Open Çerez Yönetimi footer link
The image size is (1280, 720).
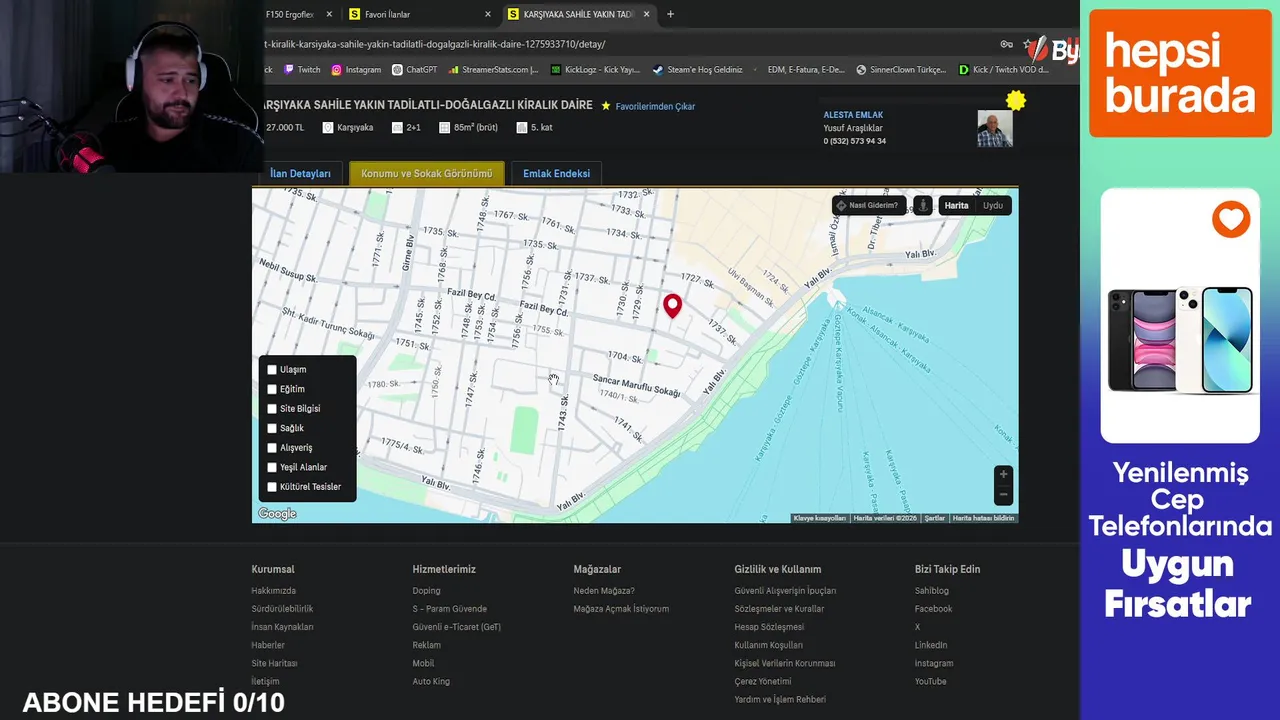pos(762,681)
